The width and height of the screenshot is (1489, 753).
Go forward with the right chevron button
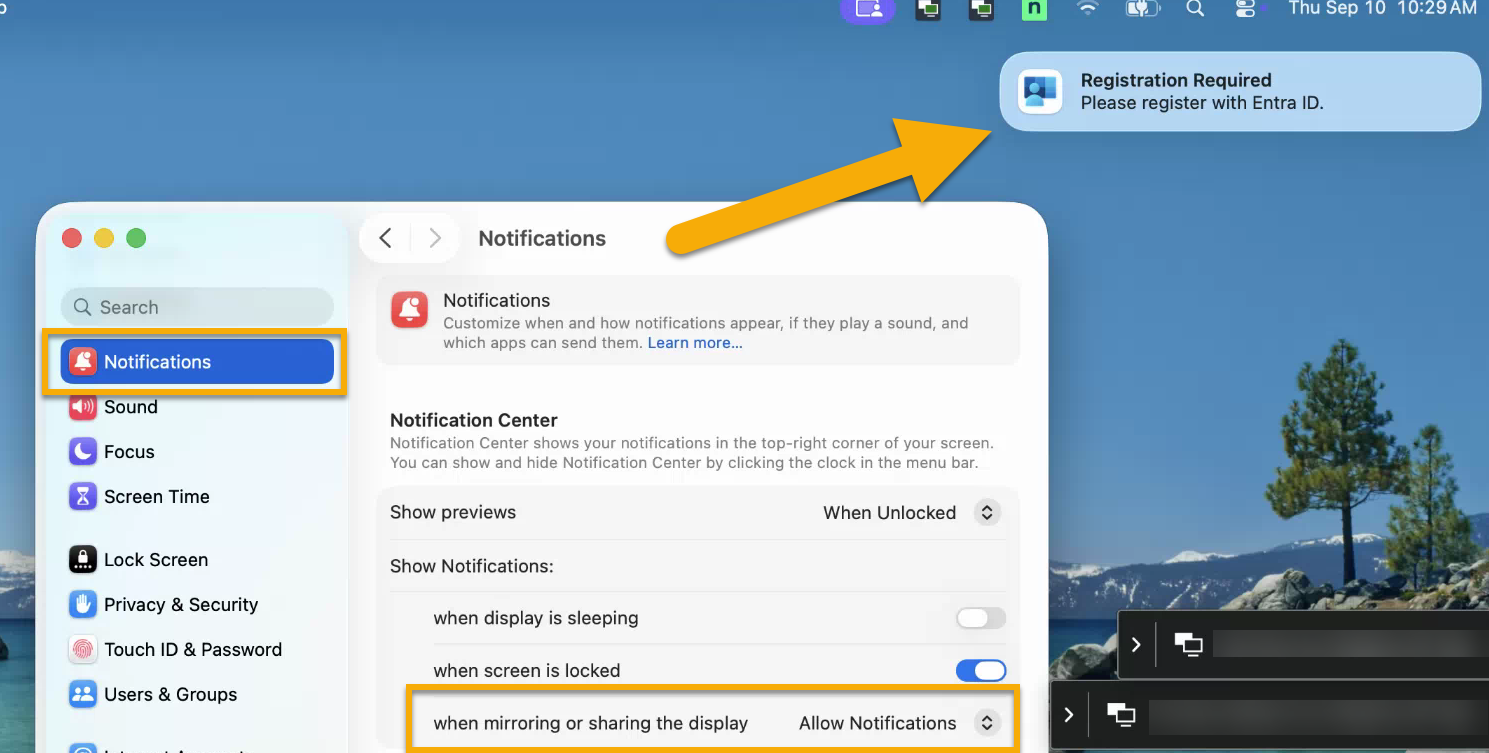click(435, 238)
